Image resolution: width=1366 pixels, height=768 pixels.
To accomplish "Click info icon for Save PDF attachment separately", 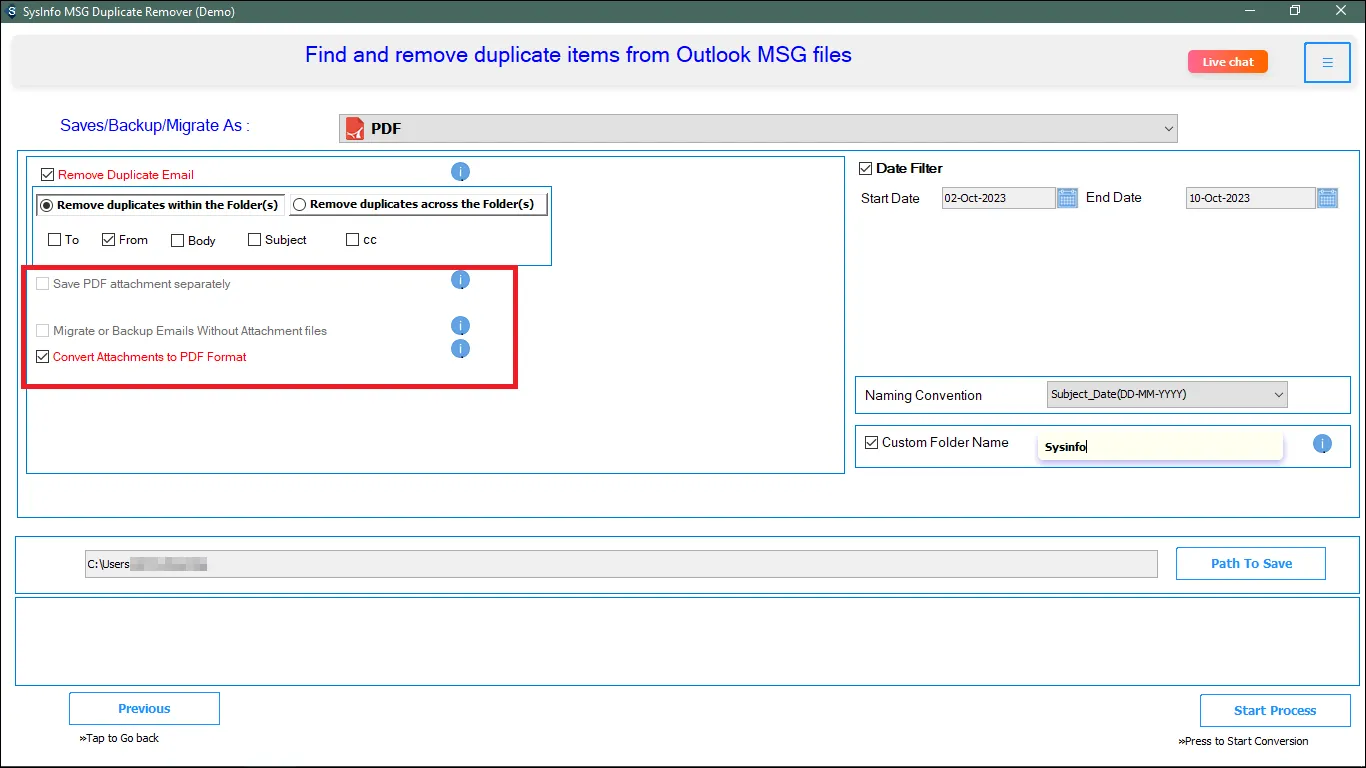I will (x=460, y=280).
